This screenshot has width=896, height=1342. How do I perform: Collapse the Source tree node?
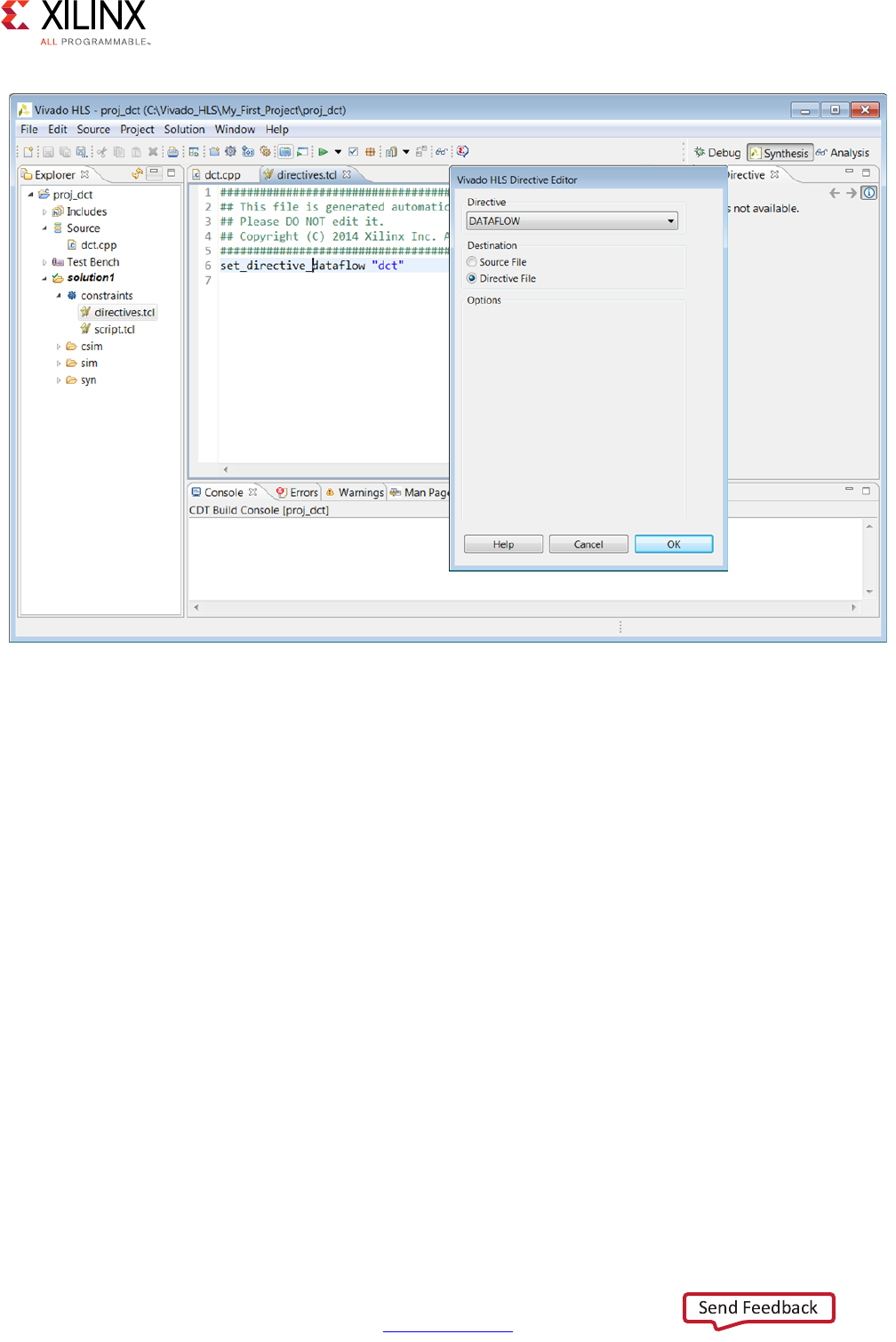(44, 228)
